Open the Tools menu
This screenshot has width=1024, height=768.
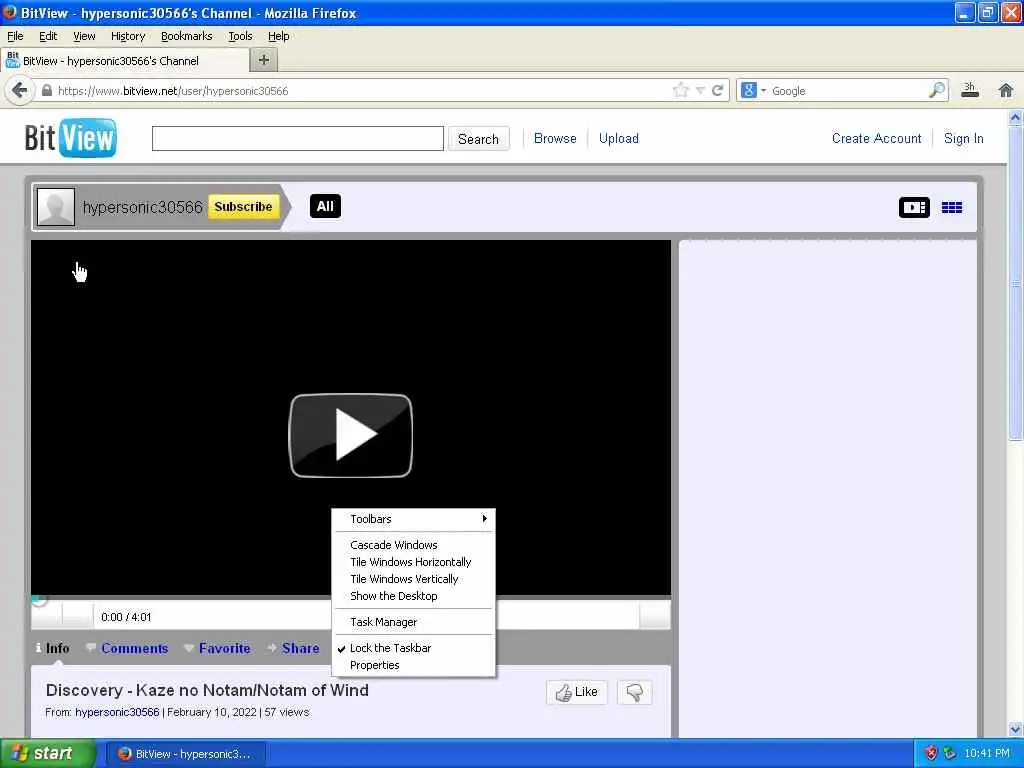240,36
